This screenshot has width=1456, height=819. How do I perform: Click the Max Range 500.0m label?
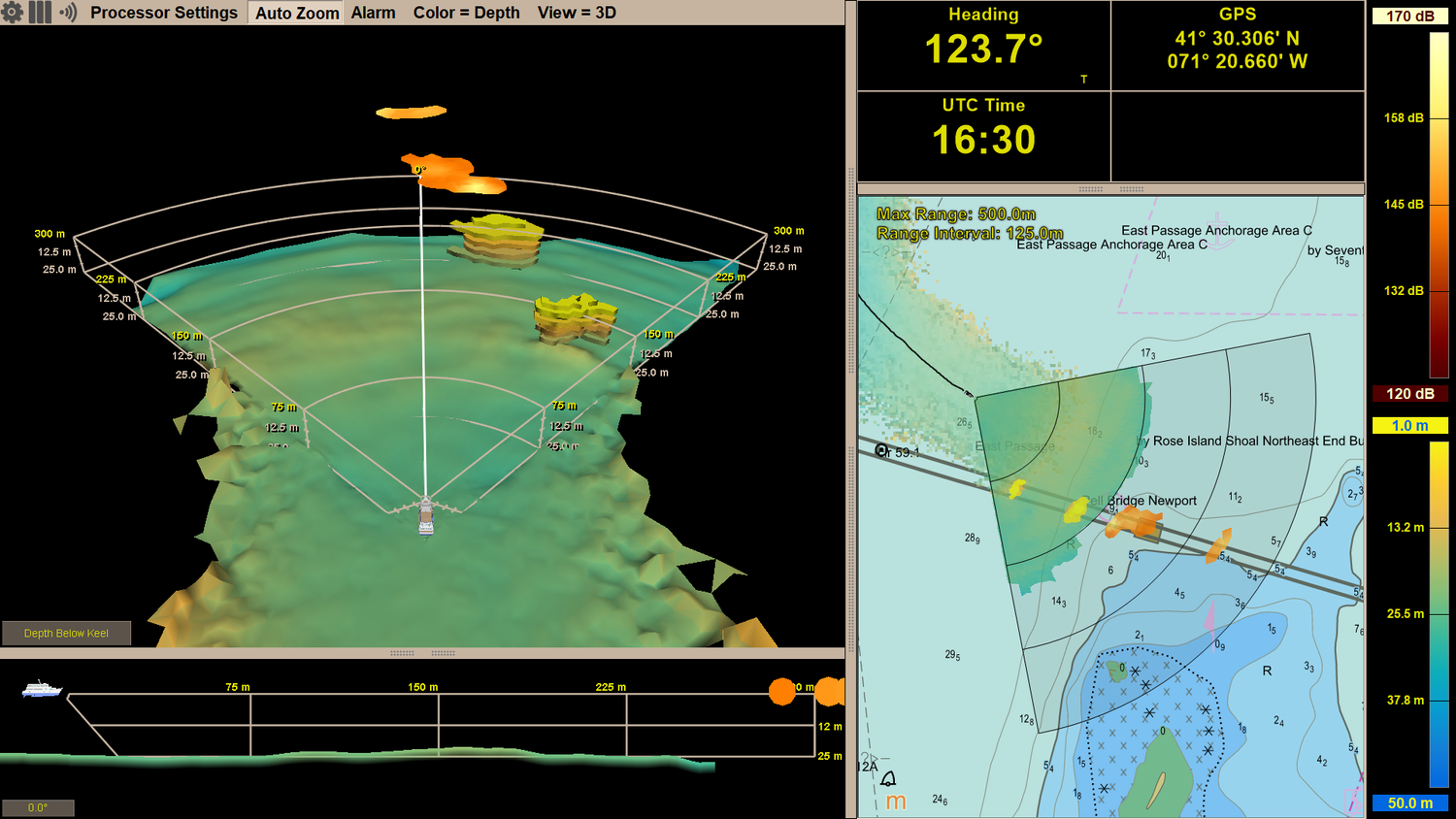958,213
